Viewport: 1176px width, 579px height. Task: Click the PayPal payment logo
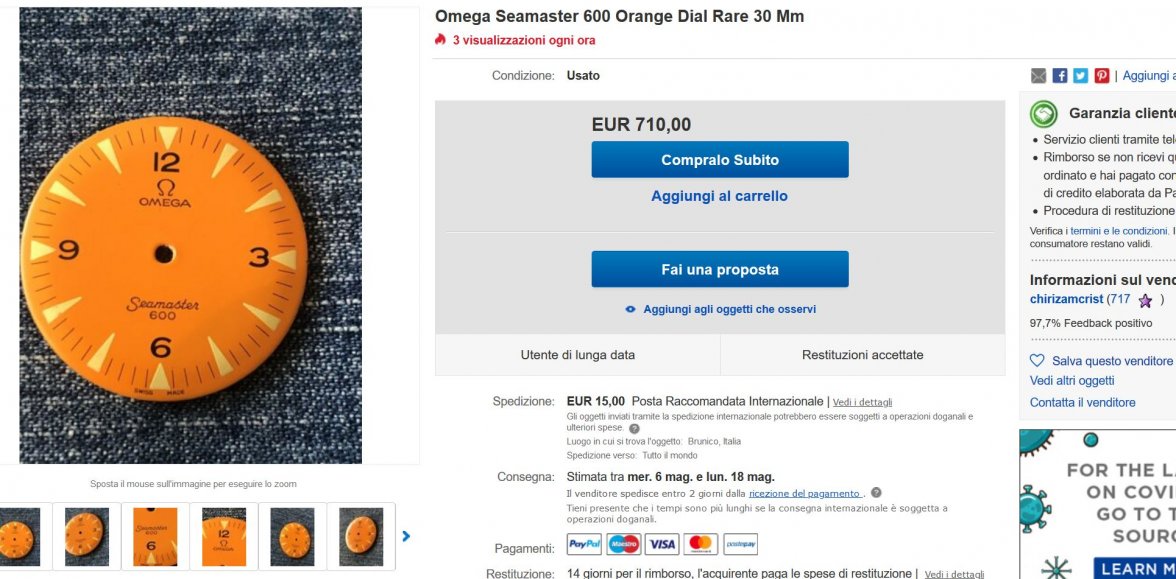[x=584, y=544]
